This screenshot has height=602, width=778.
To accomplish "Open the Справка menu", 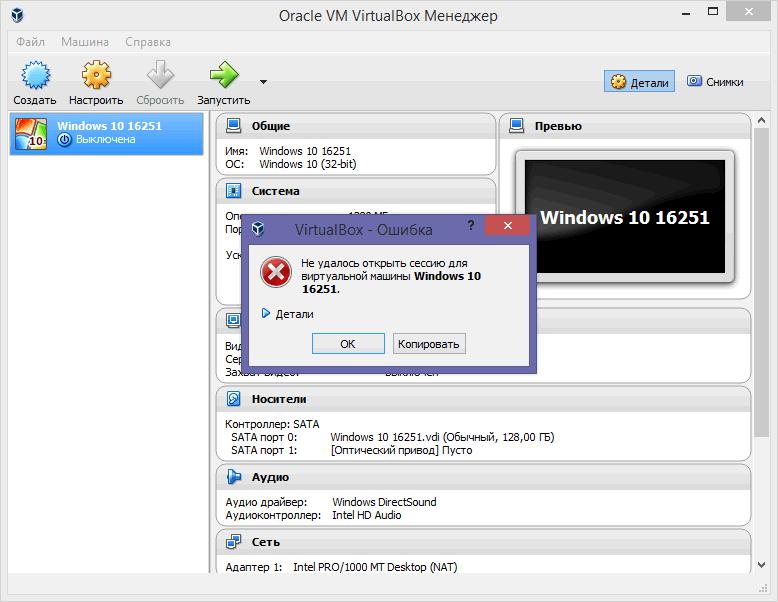I will tap(148, 42).
